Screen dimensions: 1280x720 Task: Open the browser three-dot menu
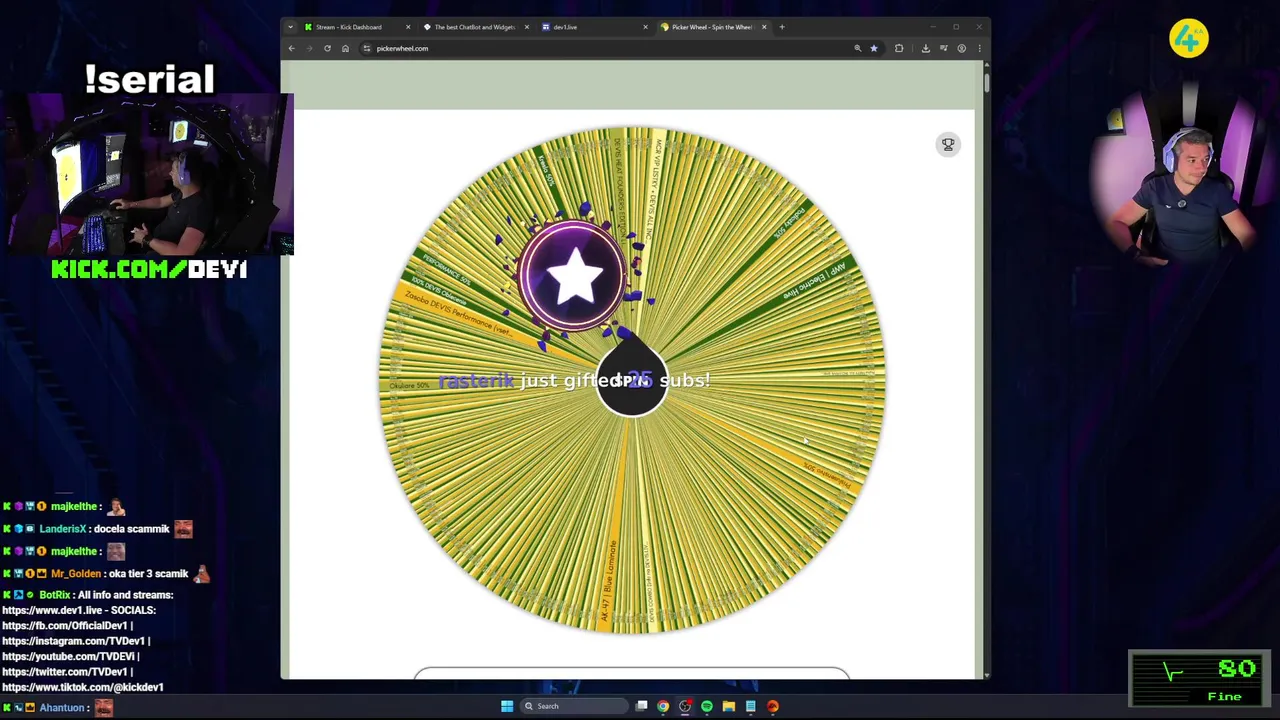pos(978,48)
